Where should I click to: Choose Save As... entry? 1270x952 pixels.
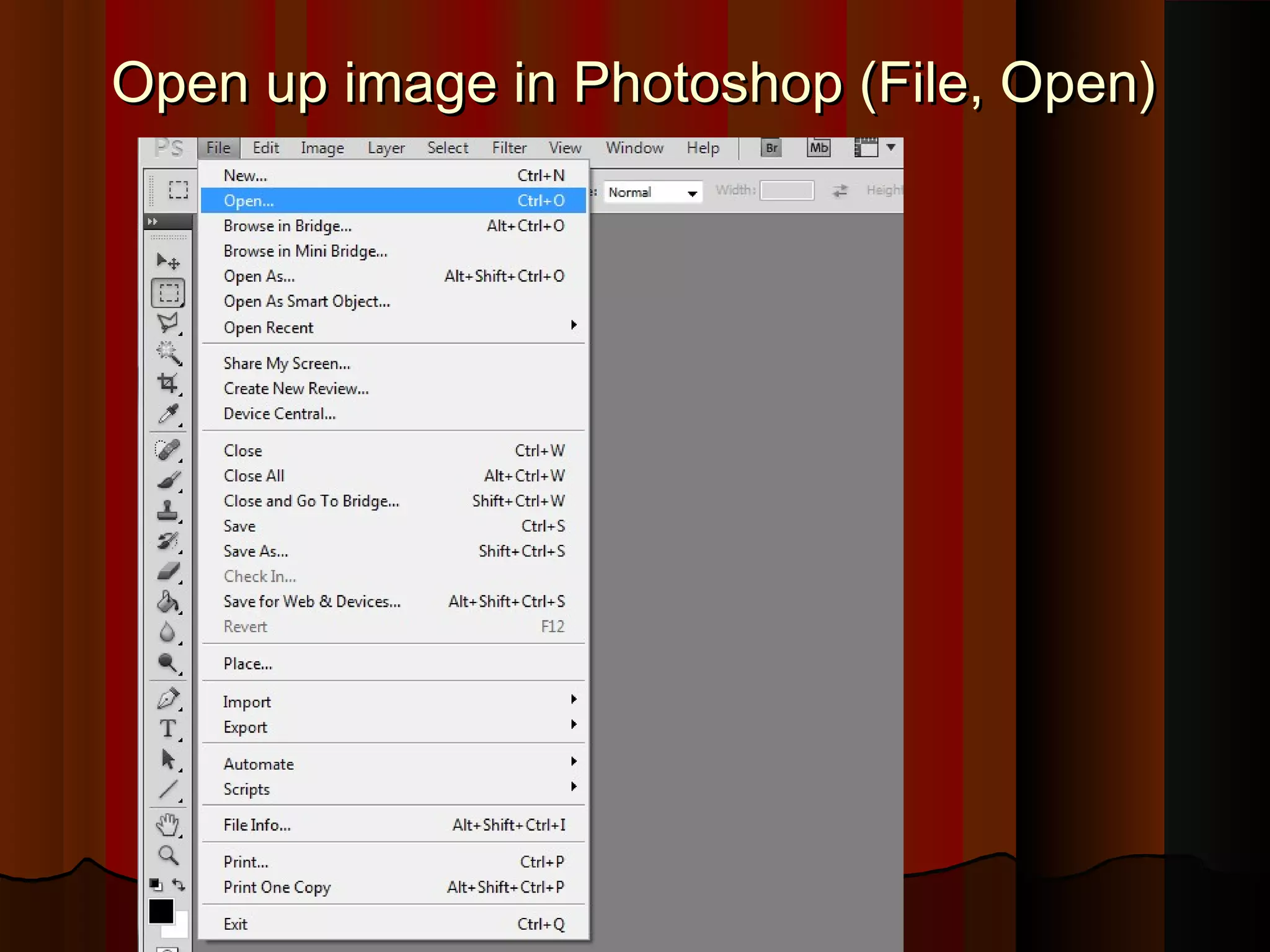coord(393,551)
